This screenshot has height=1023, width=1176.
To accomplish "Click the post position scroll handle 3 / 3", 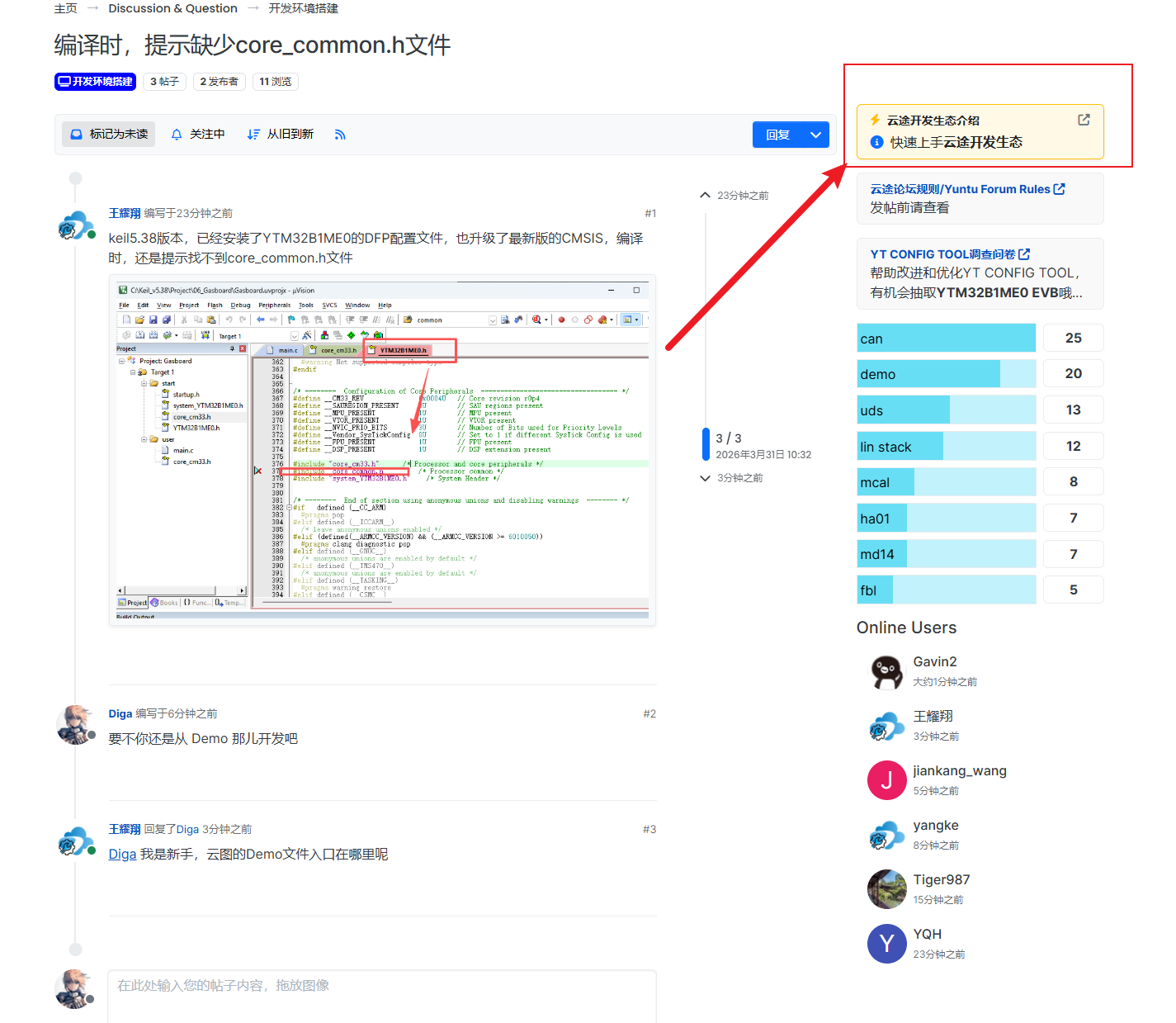I will point(706,444).
